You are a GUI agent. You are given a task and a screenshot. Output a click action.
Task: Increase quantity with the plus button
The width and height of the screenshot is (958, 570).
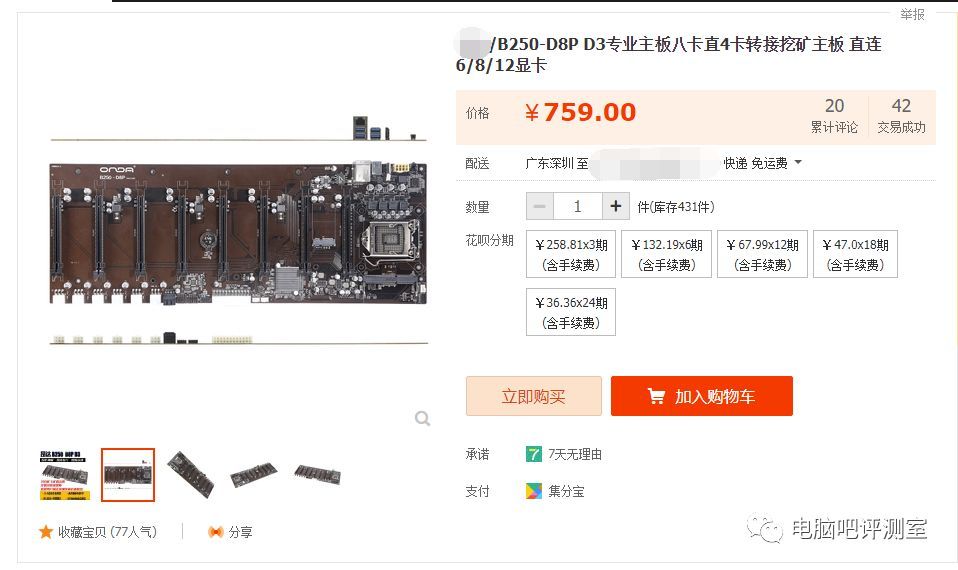tap(616, 206)
